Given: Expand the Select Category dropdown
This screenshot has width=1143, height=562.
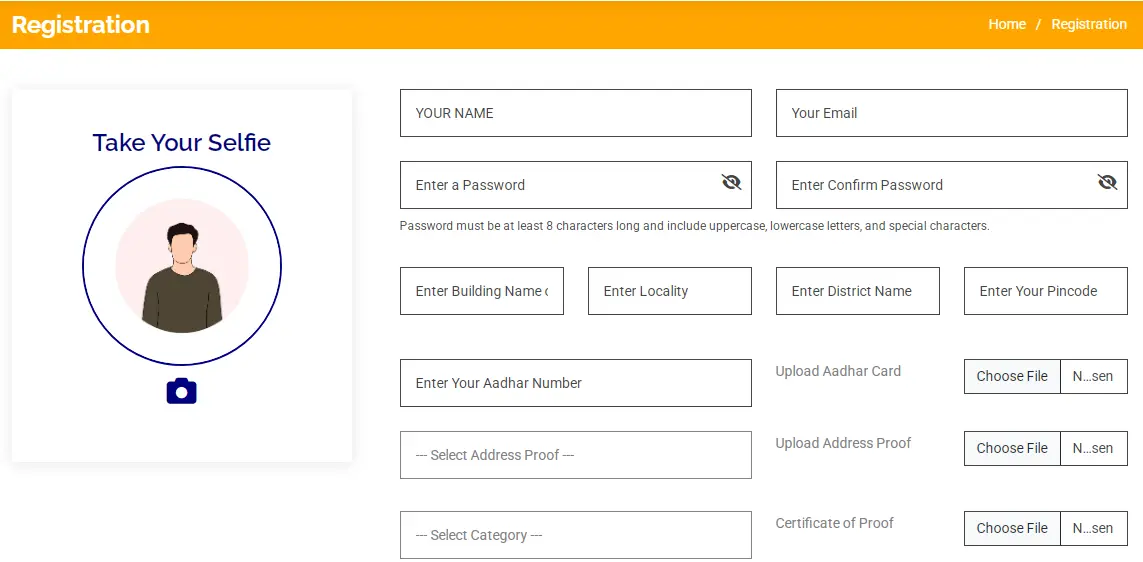Looking at the screenshot, I should [x=575, y=535].
